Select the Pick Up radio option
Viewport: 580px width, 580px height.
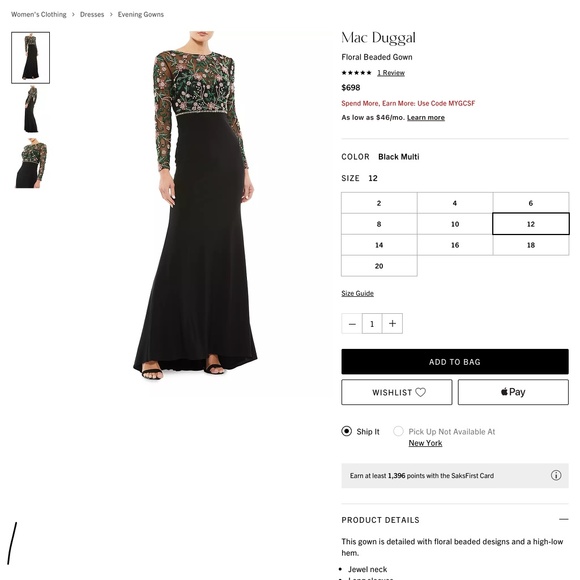click(x=398, y=431)
